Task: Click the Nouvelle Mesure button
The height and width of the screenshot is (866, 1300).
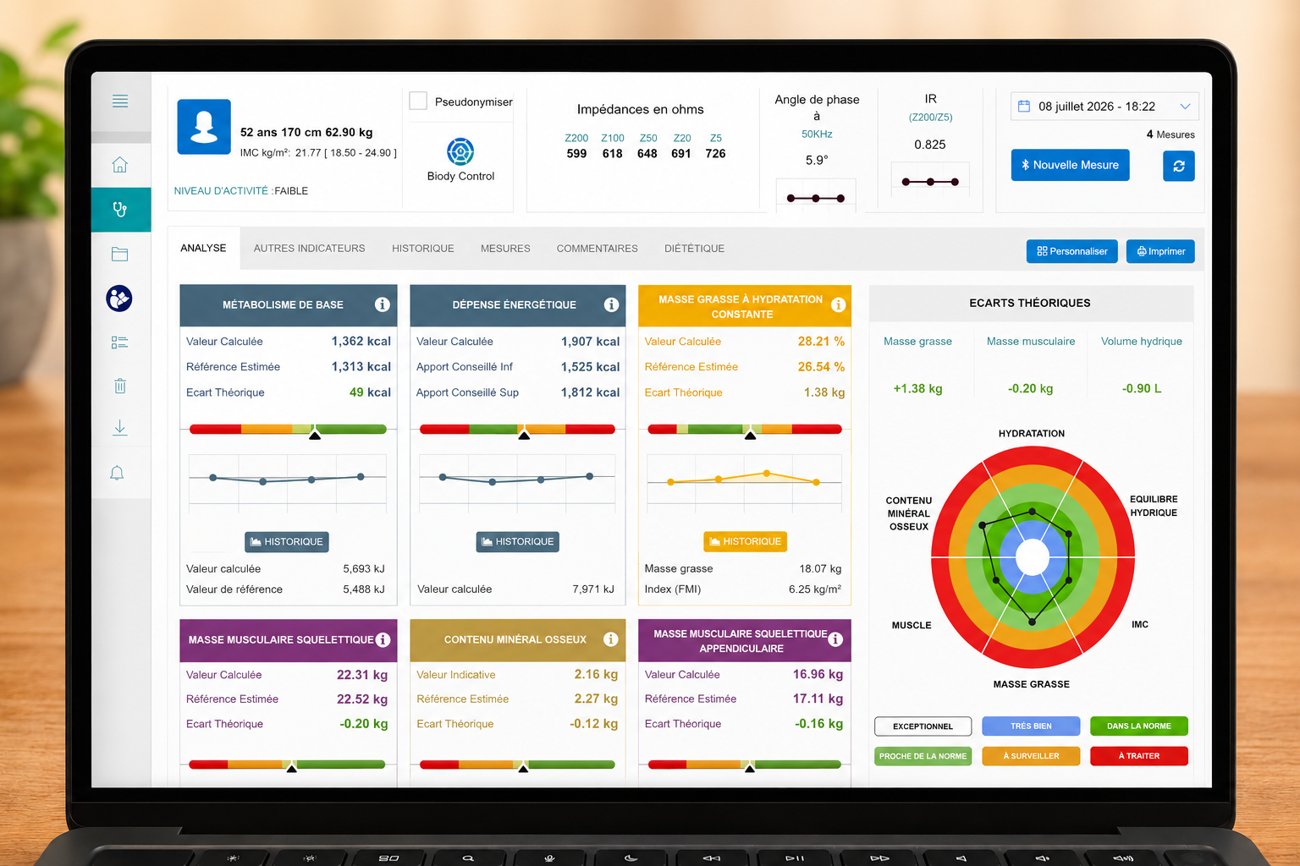Action: (1070, 165)
